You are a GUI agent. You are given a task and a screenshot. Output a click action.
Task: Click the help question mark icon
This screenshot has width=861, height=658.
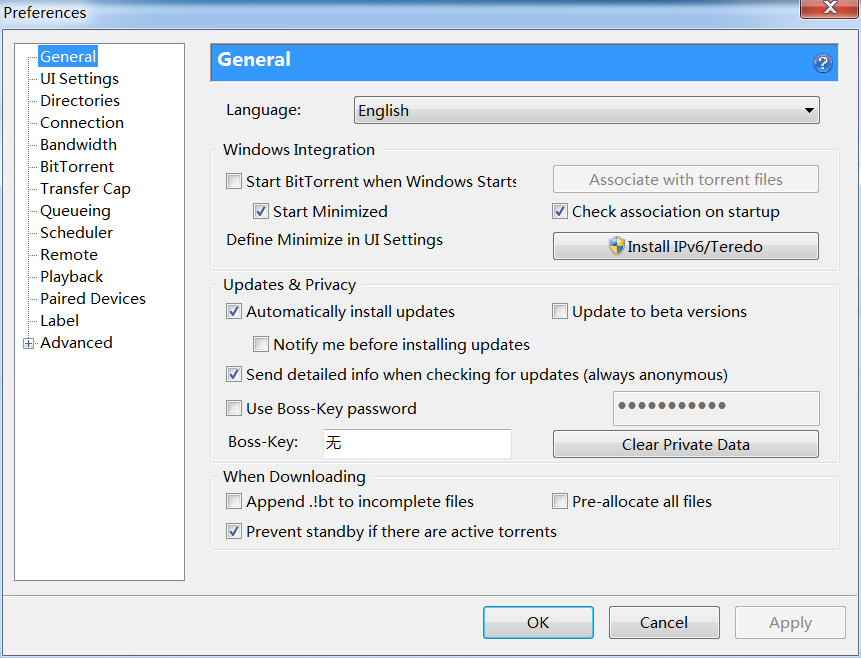(822, 63)
